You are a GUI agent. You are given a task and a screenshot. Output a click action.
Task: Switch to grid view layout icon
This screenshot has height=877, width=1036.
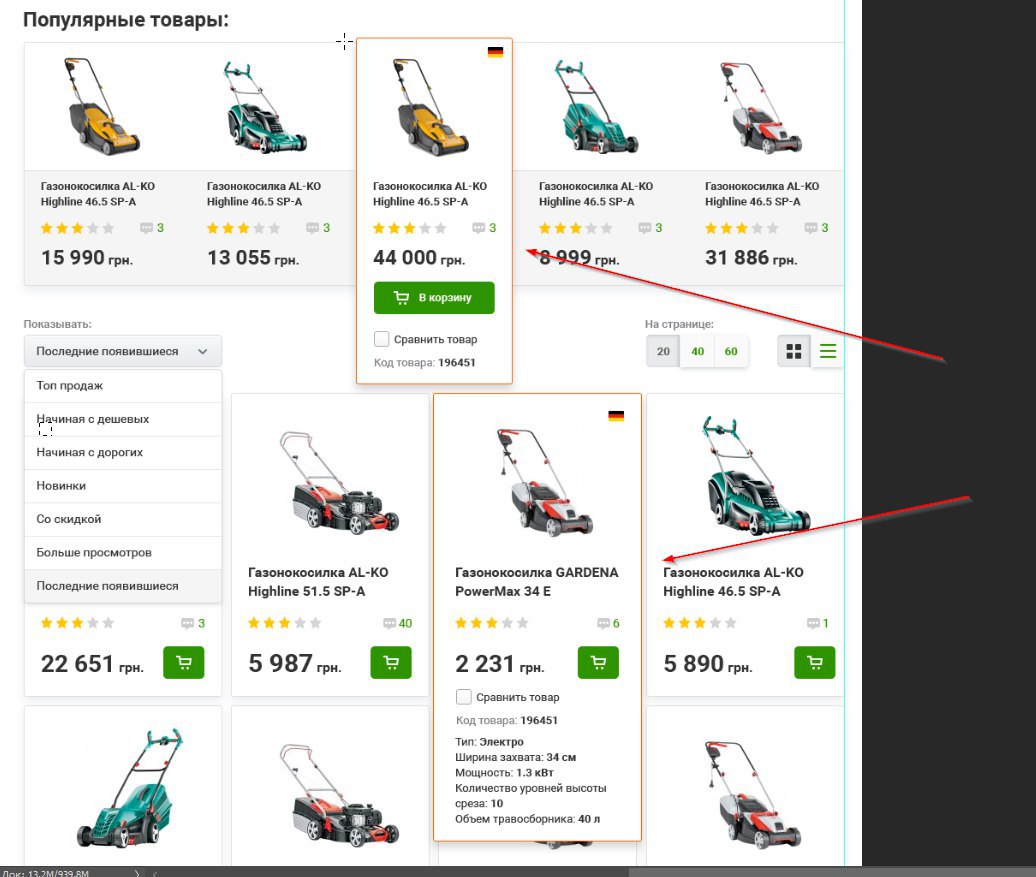(794, 351)
